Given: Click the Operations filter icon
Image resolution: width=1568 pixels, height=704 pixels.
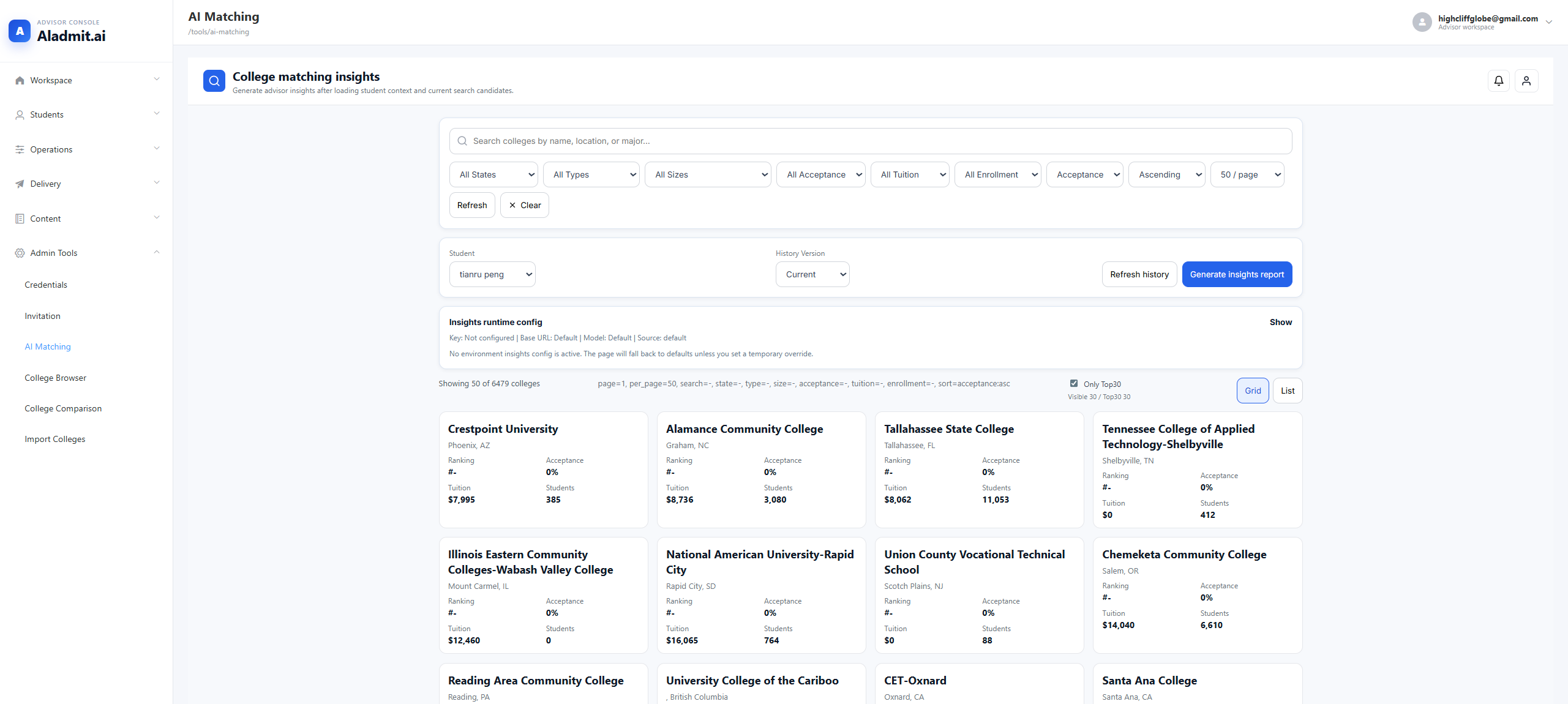Looking at the screenshot, I should pos(19,149).
